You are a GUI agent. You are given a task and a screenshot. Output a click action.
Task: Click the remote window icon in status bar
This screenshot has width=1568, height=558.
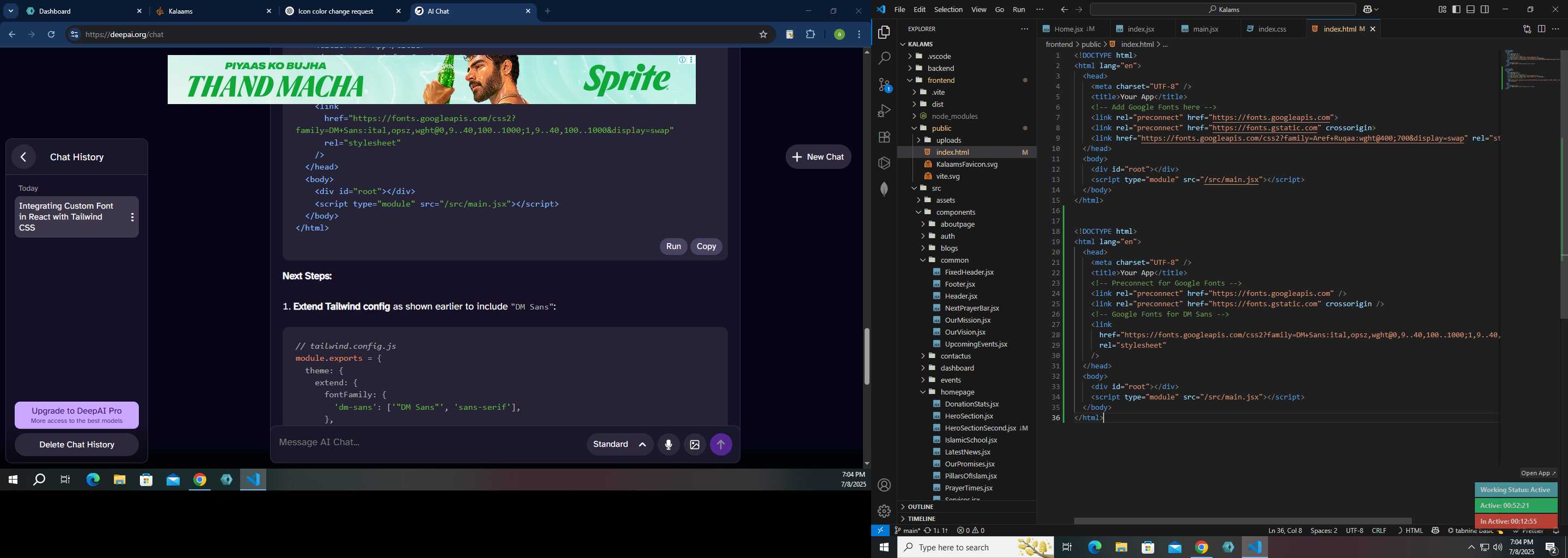(x=880, y=531)
